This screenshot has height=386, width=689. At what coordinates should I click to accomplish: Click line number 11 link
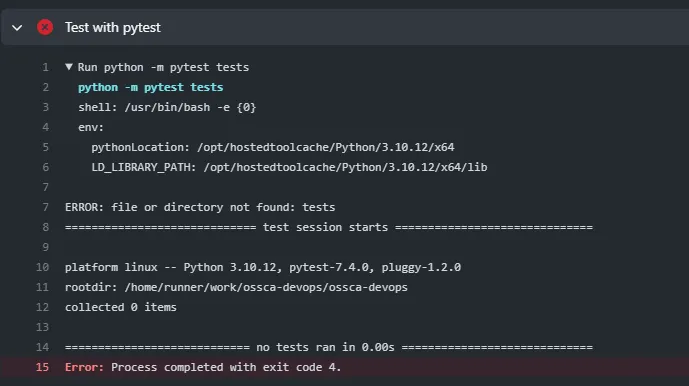(x=43, y=288)
